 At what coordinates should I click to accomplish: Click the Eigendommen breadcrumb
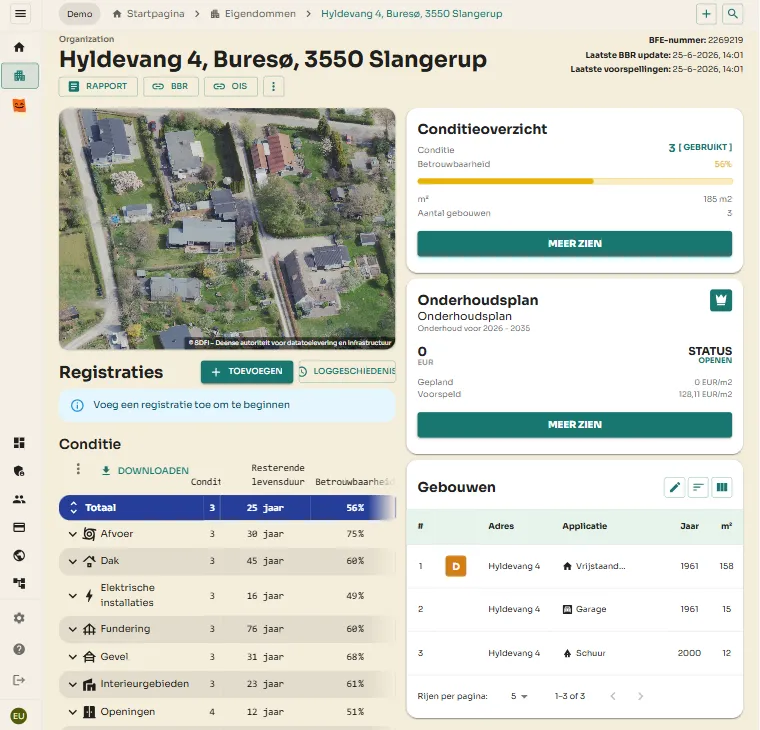click(253, 14)
